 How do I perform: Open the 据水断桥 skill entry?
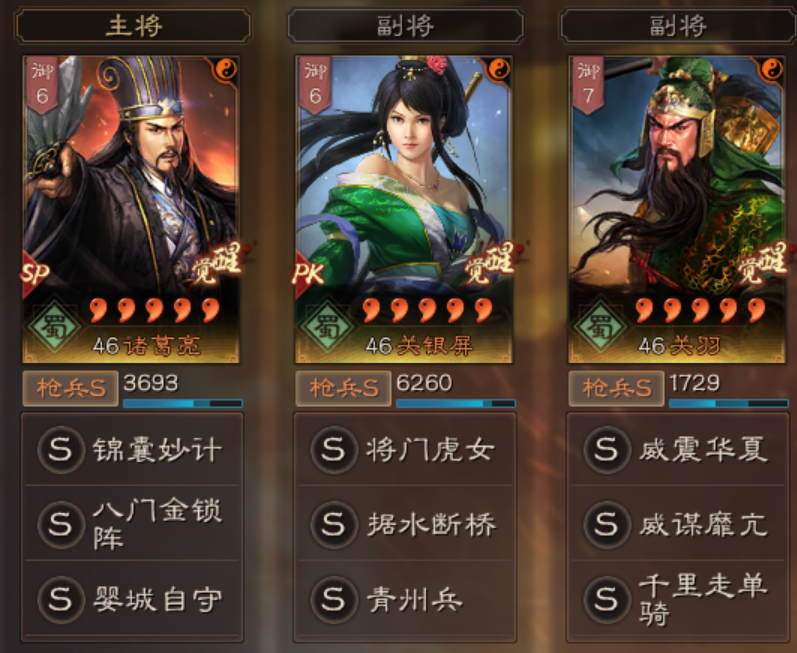pyautogui.click(x=405, y=523)
